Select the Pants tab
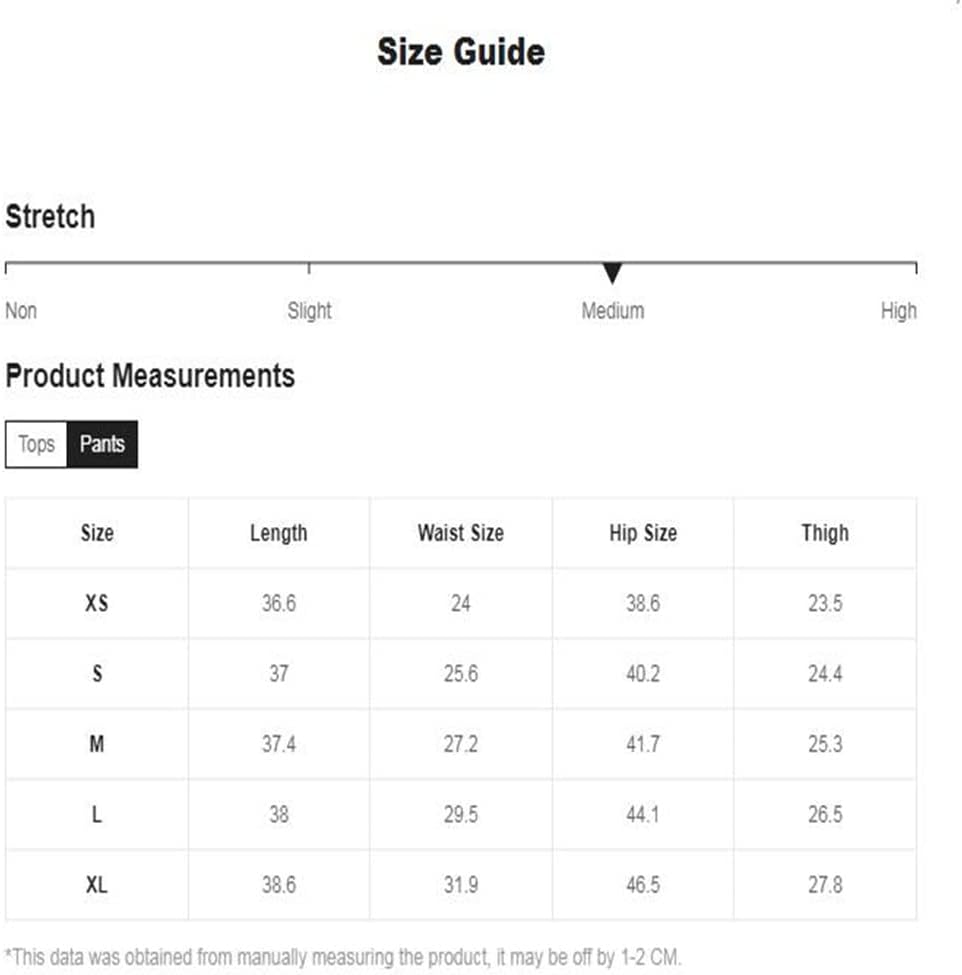The height and width of the screenshot is (975, 962). pos(103,444)
